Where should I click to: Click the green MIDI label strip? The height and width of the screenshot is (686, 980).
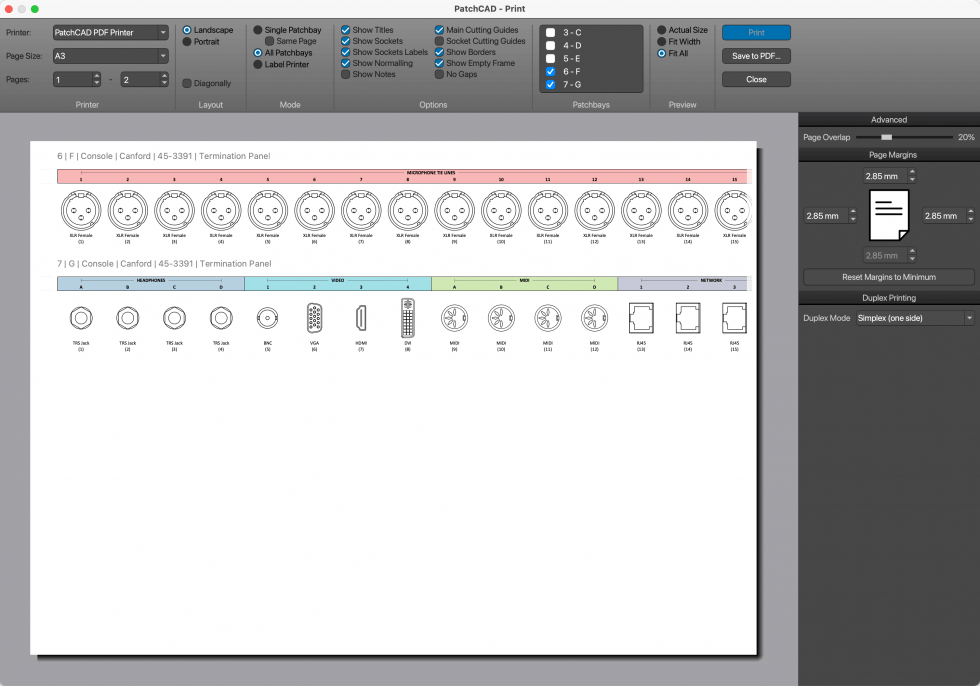524,284
